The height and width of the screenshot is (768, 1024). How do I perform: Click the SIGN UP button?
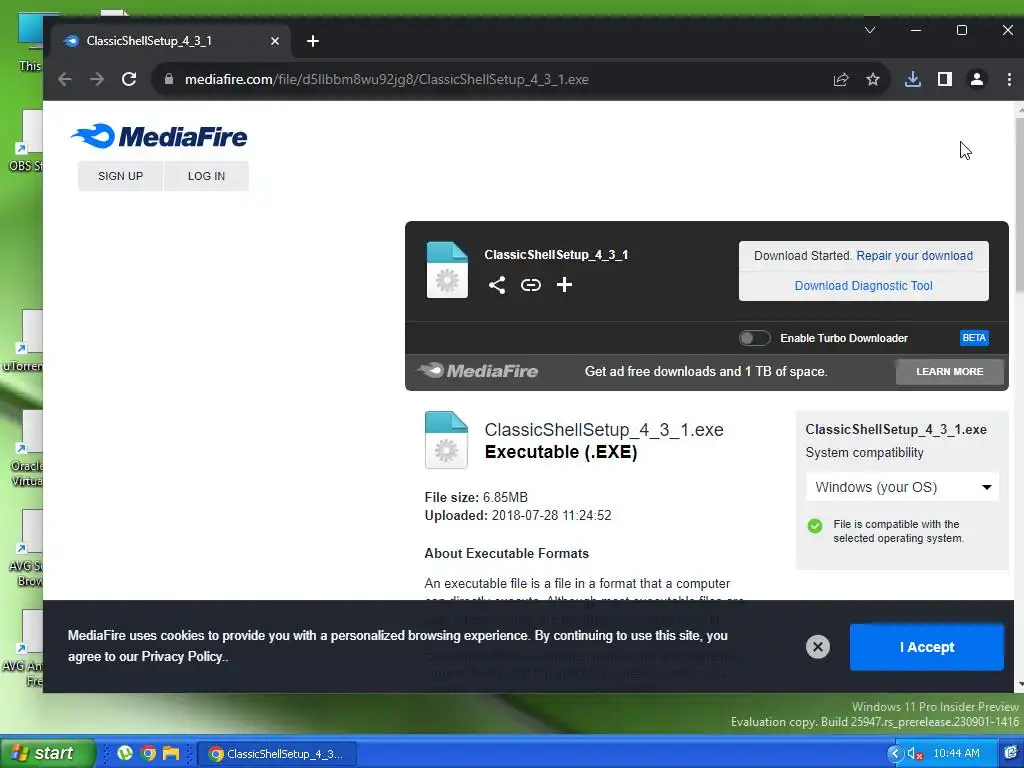tap(120, 176)
